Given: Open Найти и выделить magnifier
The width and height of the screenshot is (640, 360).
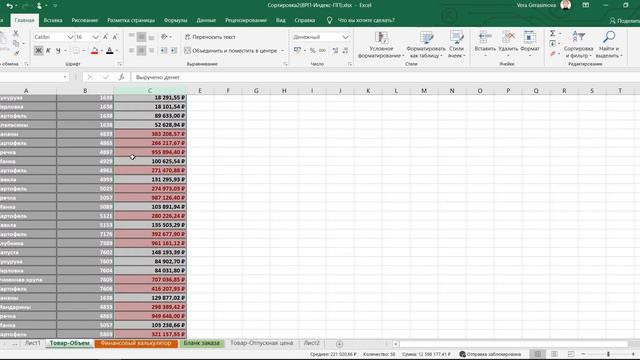Looking at the screenshot, I should (609, 44).
